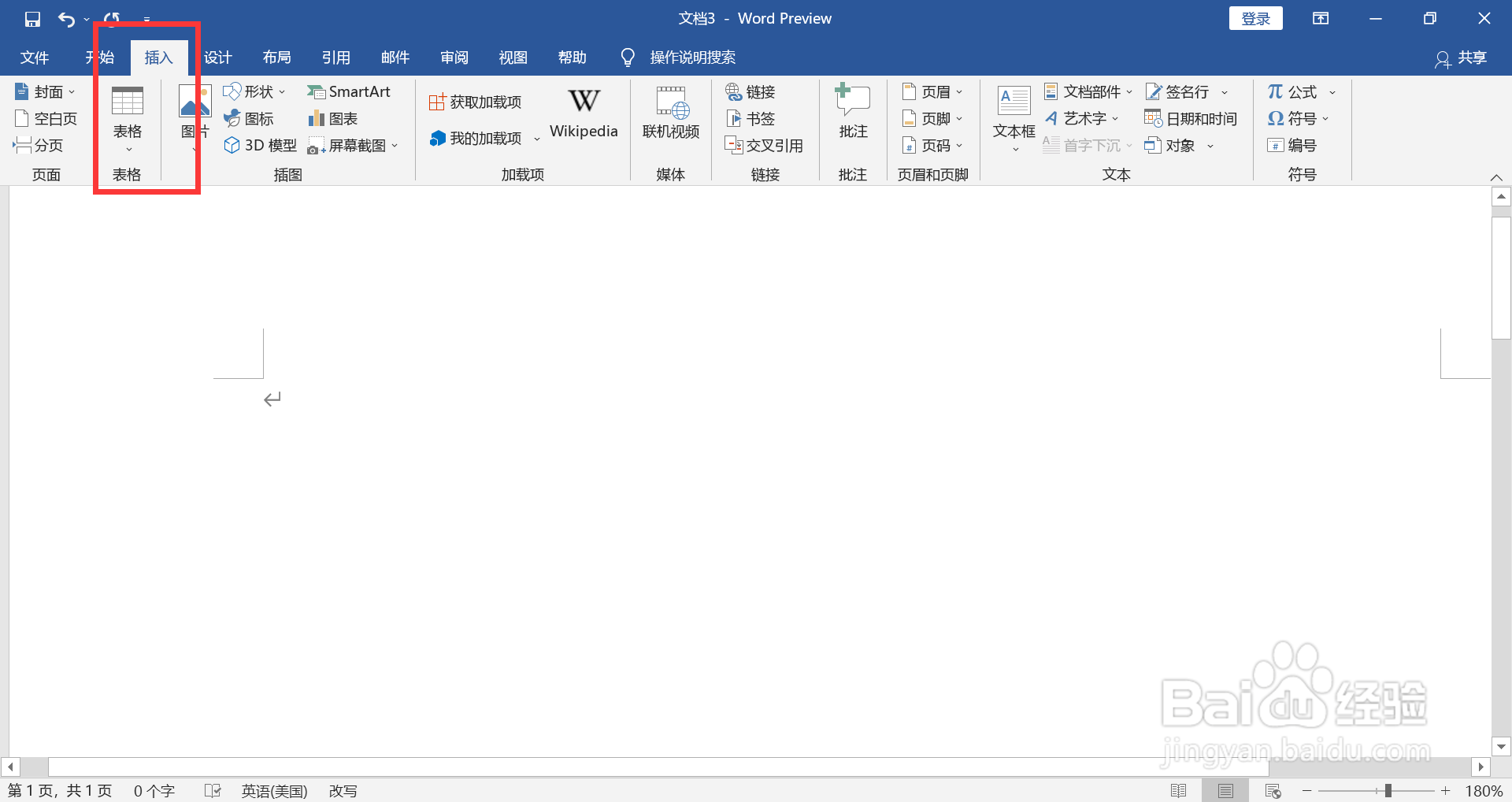Insert a chart via the 图表 icon

point(332,118)
